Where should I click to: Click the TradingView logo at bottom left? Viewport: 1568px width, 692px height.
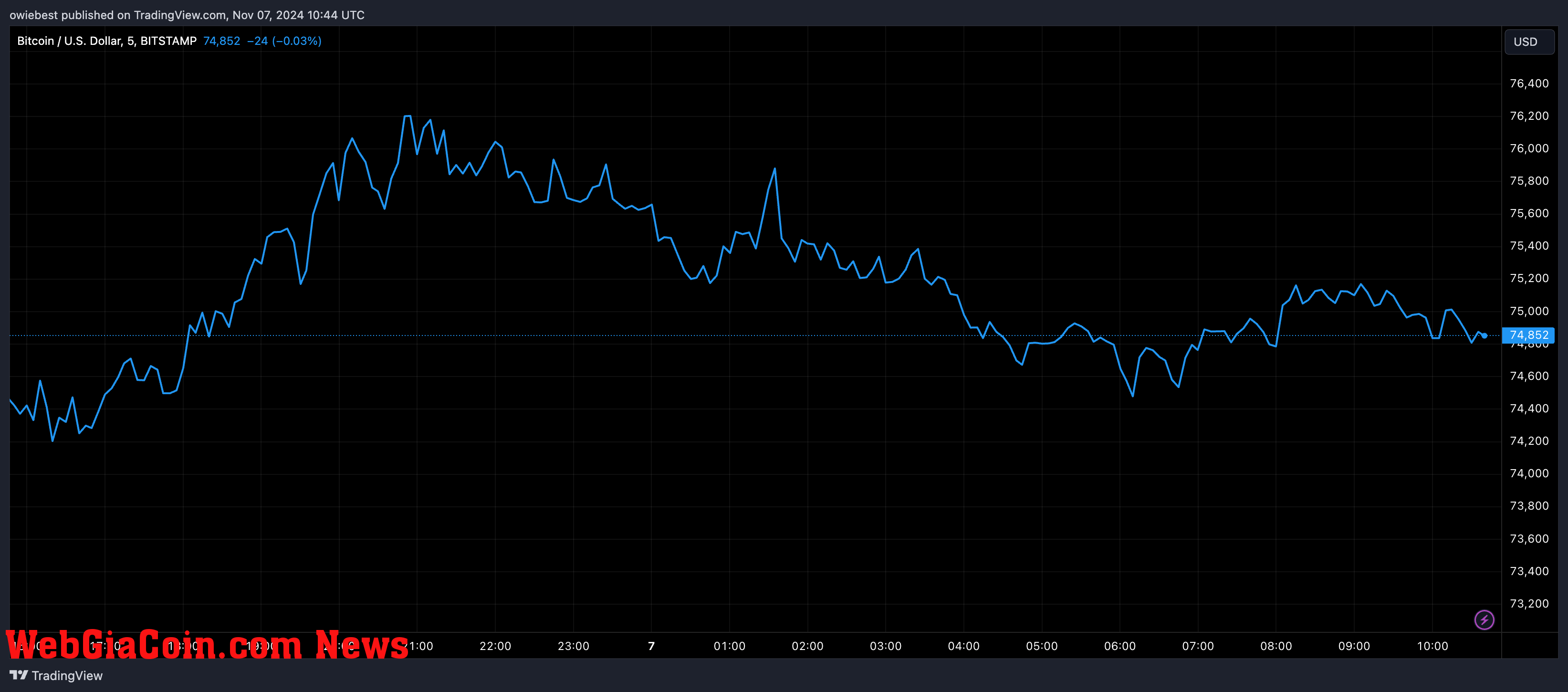(56, 676)
